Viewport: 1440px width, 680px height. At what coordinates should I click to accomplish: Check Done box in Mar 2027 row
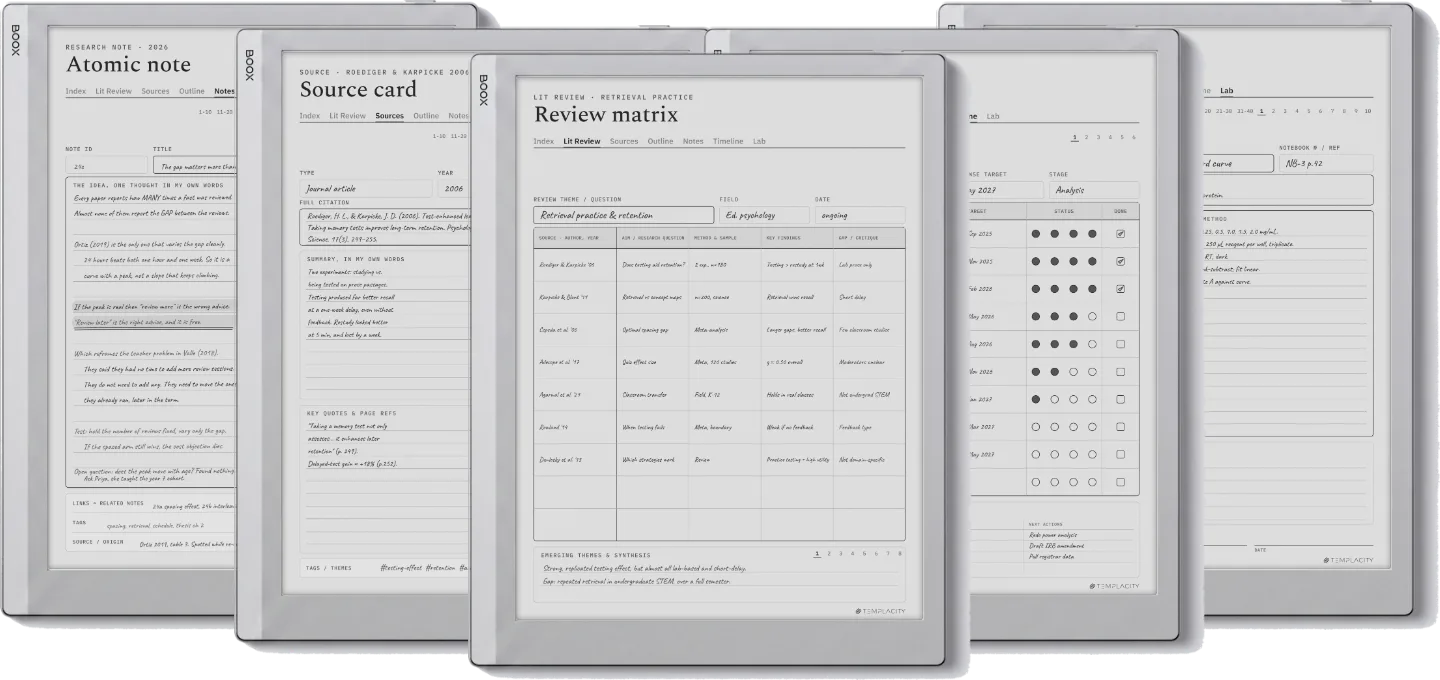(x=1120, y=427)
